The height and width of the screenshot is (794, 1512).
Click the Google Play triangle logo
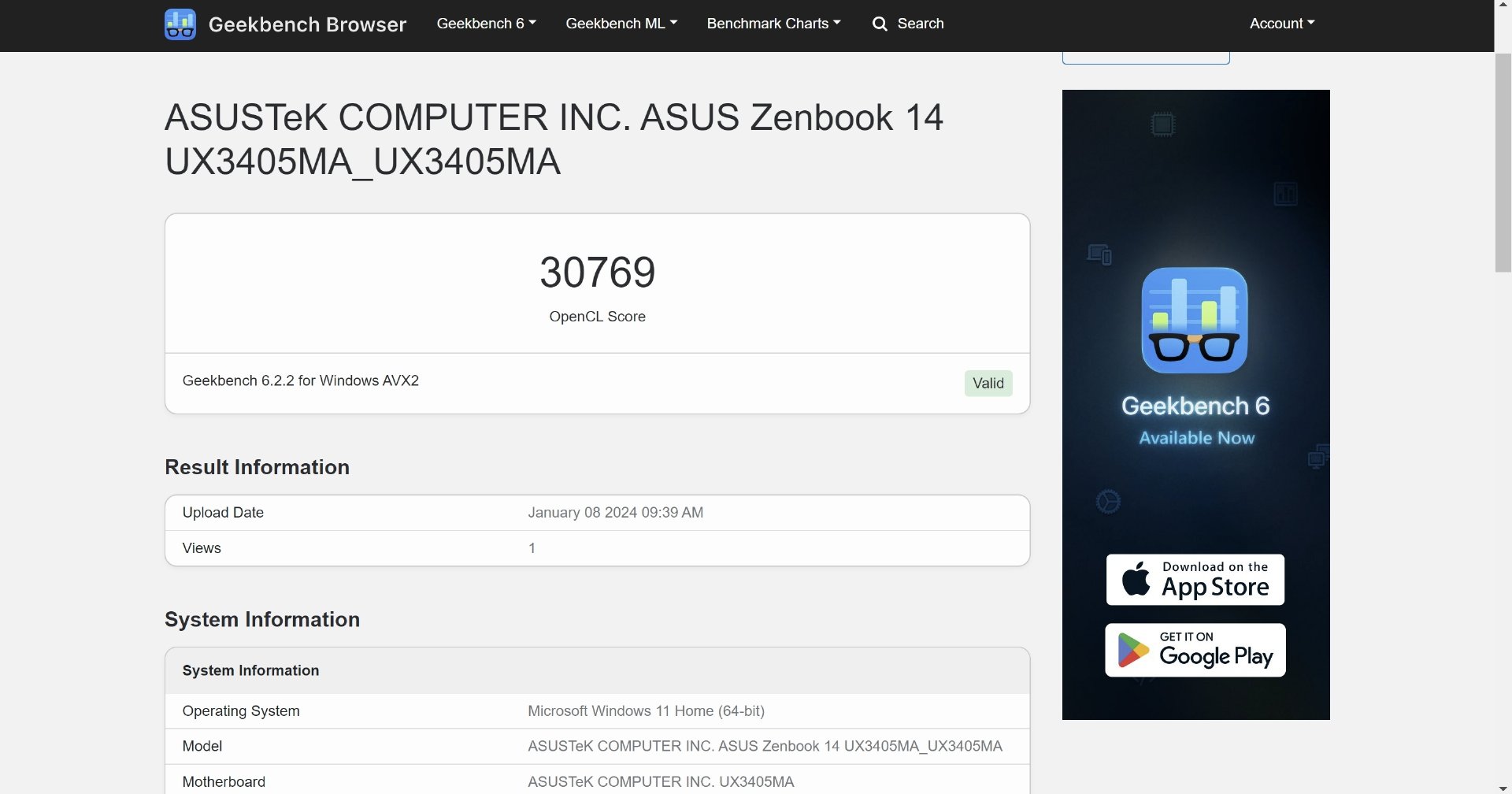pyautogui.click(x=1133, y=651)
